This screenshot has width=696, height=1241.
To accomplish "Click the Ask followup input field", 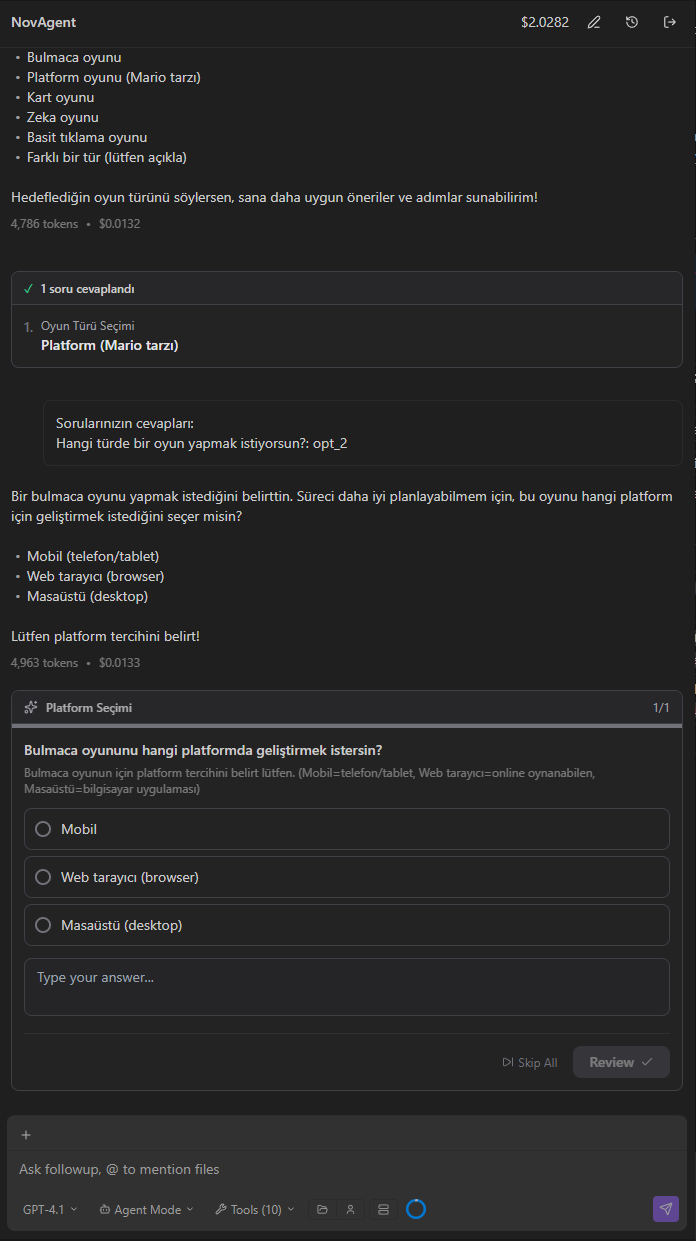I will 347,1169.
